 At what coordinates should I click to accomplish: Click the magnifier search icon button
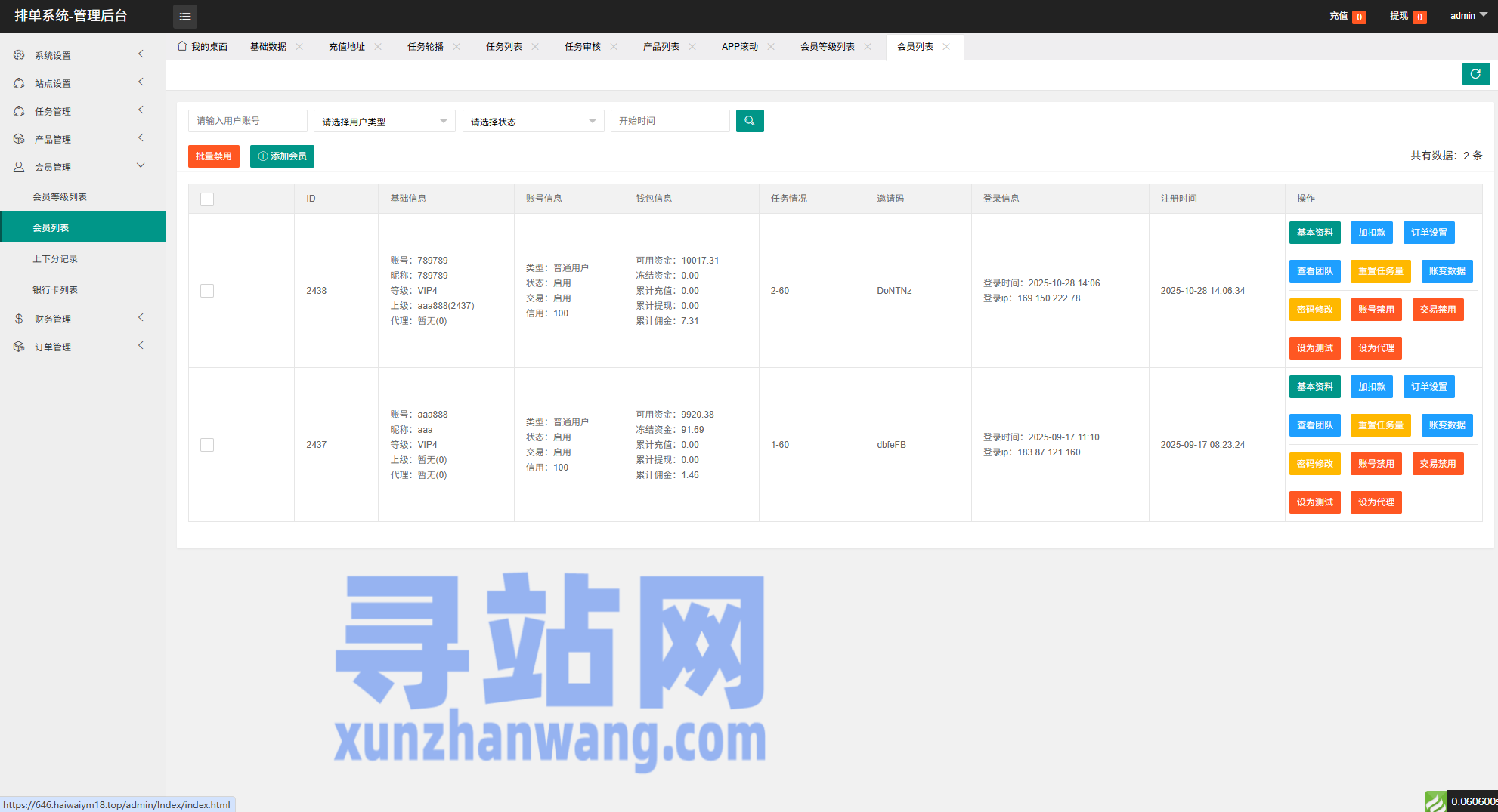[x=749, y=121]
